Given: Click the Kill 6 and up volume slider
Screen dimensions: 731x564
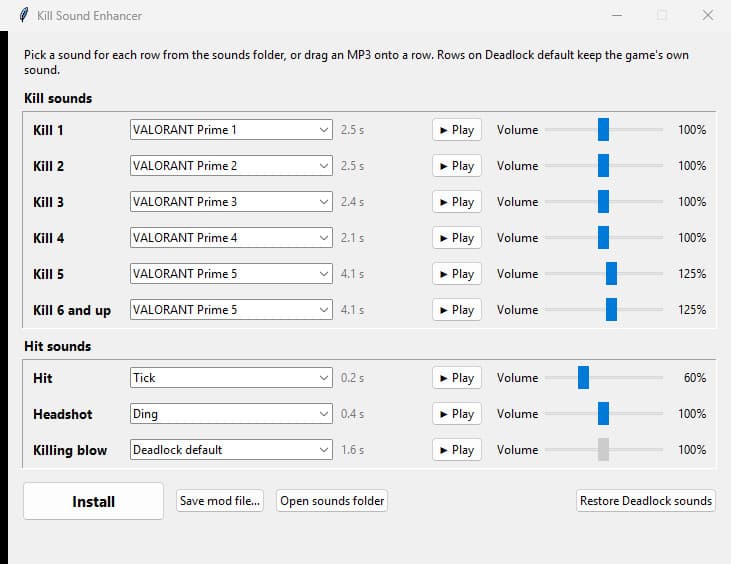Looking at the screenshot, I should 611,310.
